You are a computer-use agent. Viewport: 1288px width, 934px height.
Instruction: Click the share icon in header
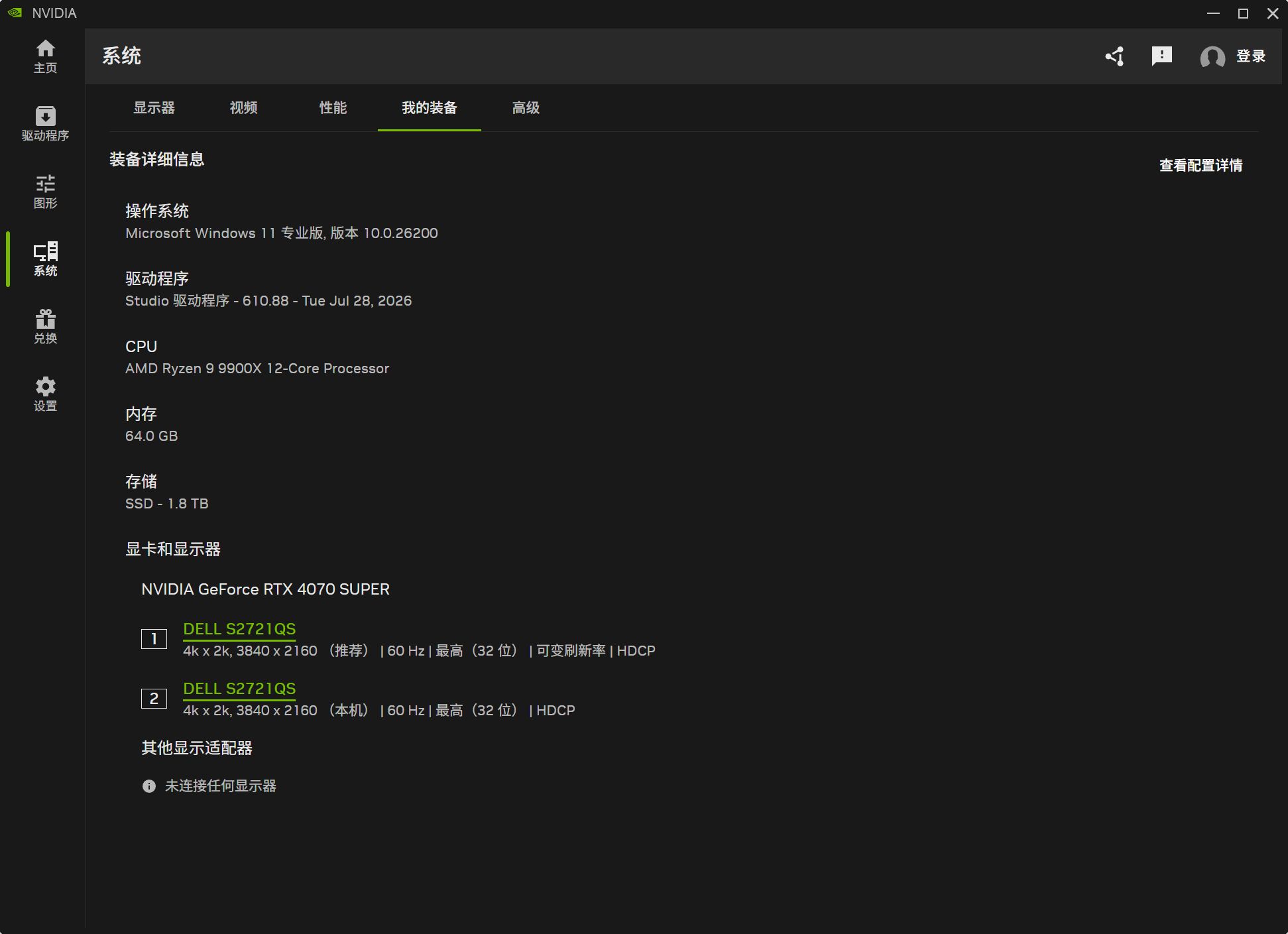tap(1115, 56)
